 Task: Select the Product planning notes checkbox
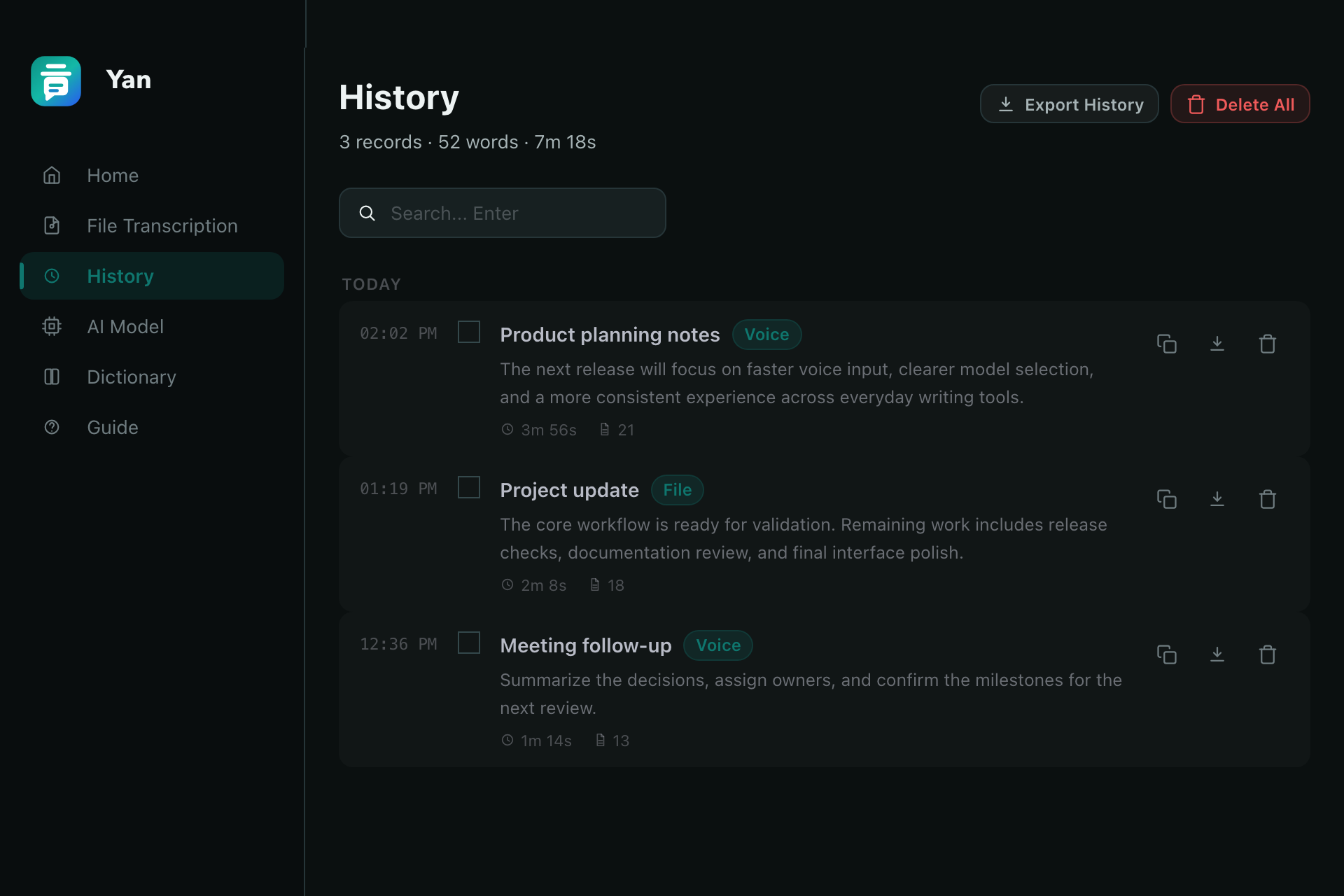pos(469,332)
